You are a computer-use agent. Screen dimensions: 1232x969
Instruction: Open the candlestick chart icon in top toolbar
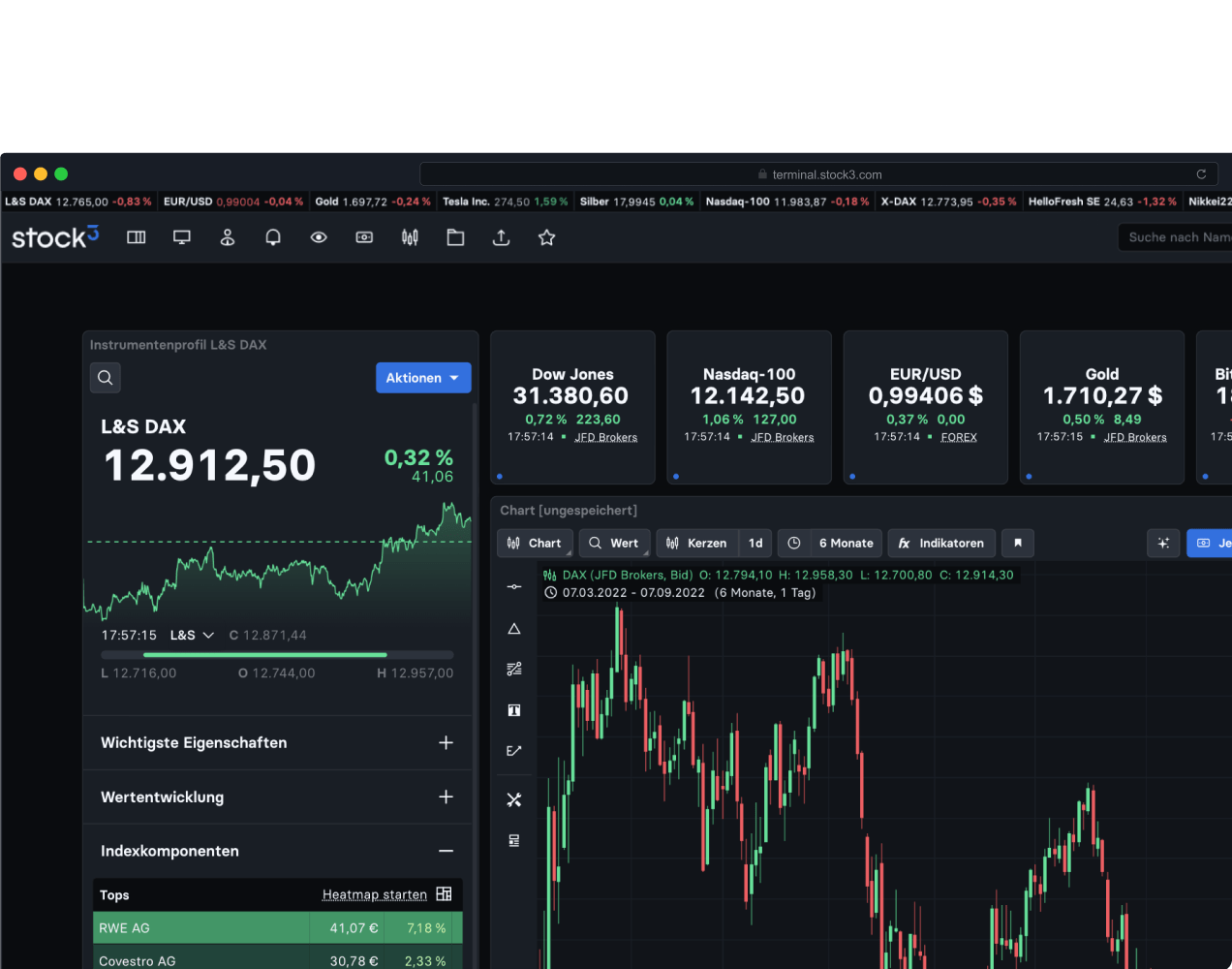click(410, 237)
